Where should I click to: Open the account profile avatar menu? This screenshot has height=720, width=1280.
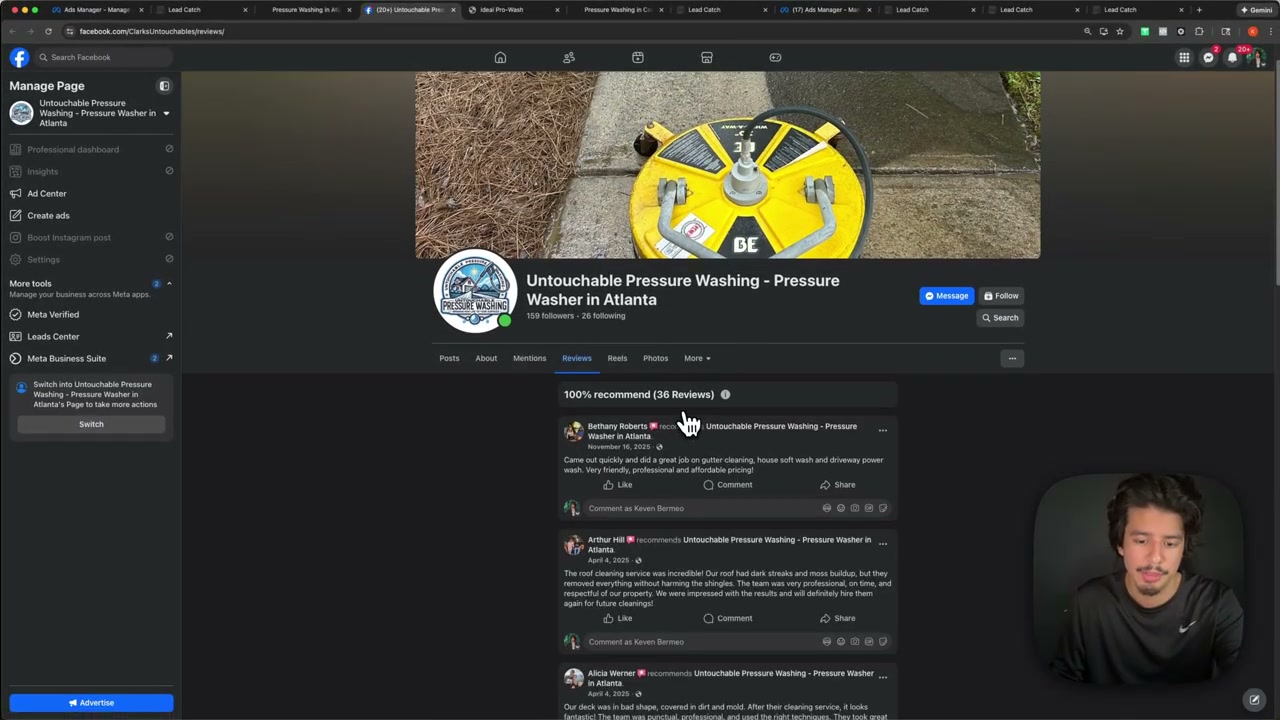pos(1256,57)
